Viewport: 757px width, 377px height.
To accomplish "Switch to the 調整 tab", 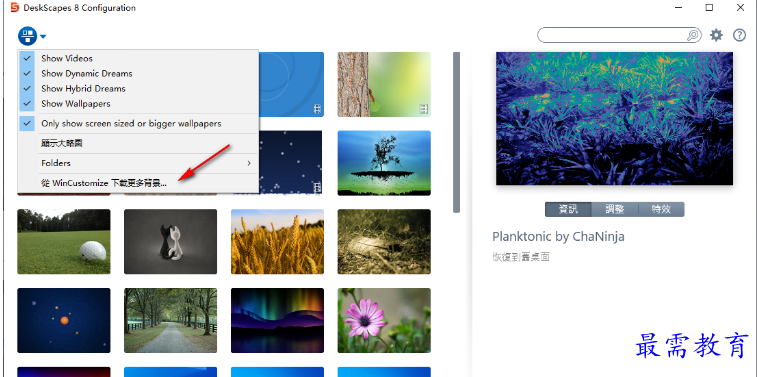I will (x=615, y=209).
